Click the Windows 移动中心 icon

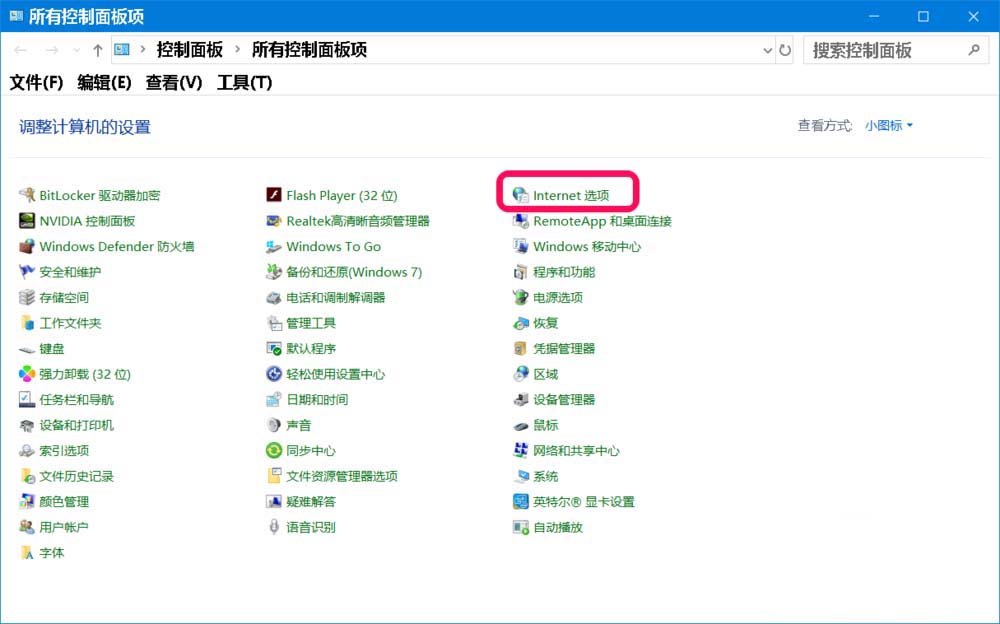coord(520,246)
